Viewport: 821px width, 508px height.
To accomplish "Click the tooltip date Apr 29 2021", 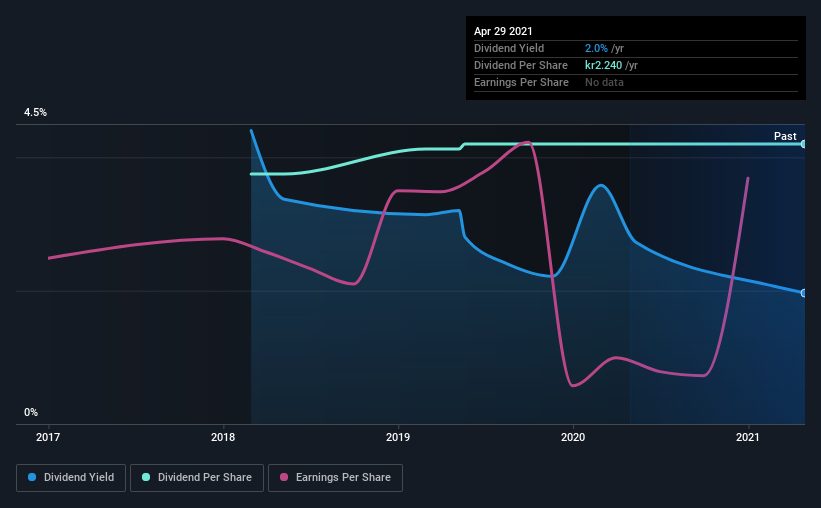I will point(503,31).
